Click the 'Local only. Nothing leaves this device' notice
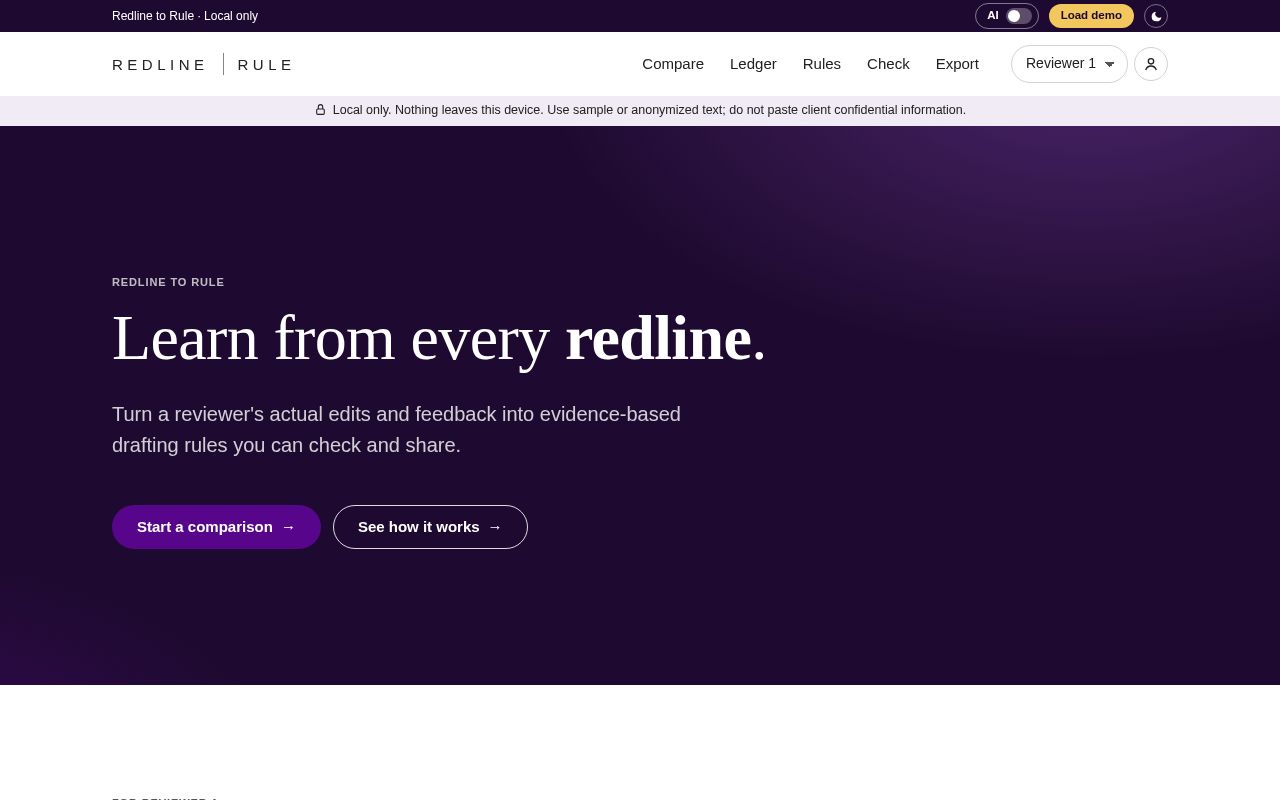1280x800 pixels. coord(640,110)
